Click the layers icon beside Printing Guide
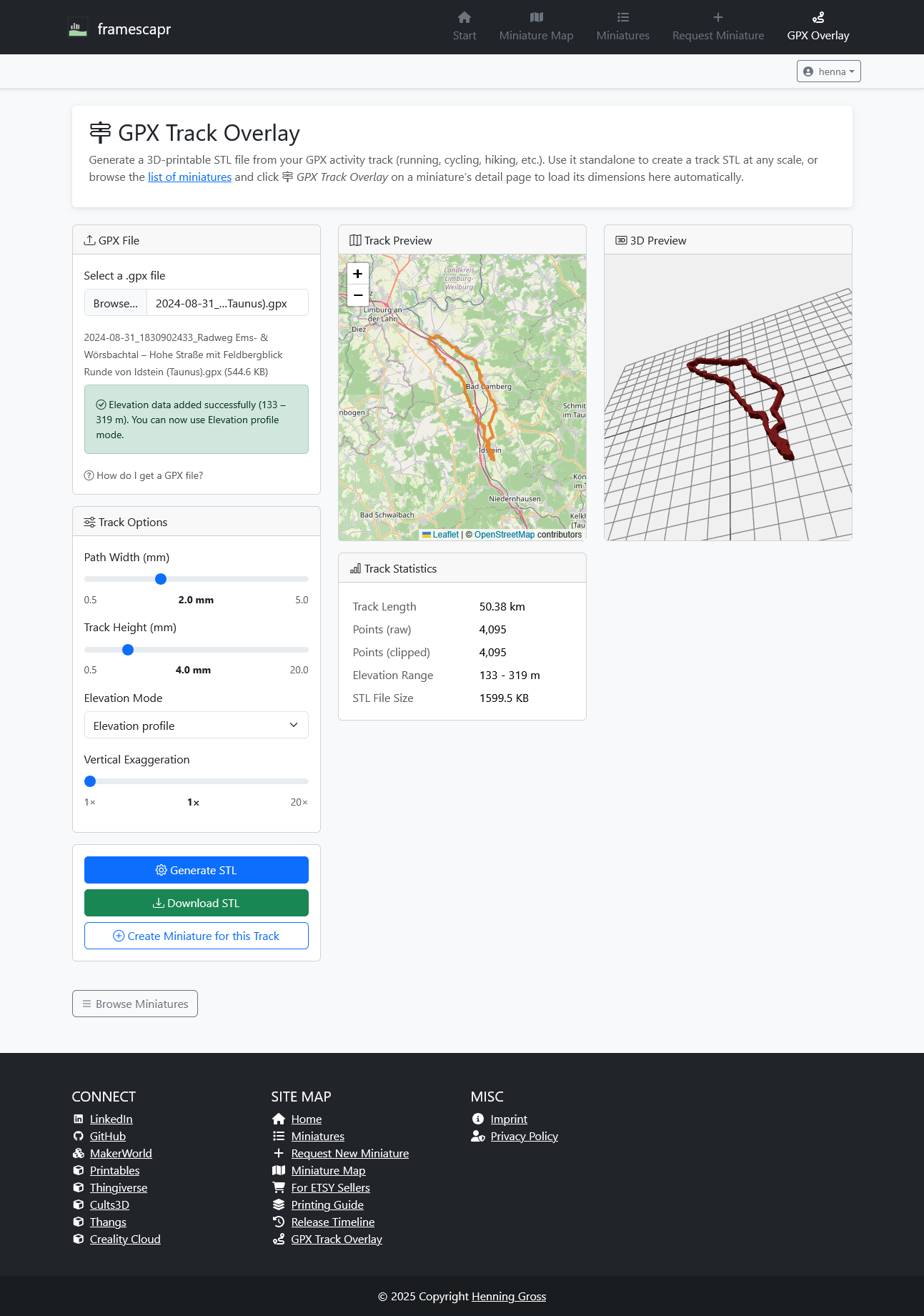 coord(279,1205)
